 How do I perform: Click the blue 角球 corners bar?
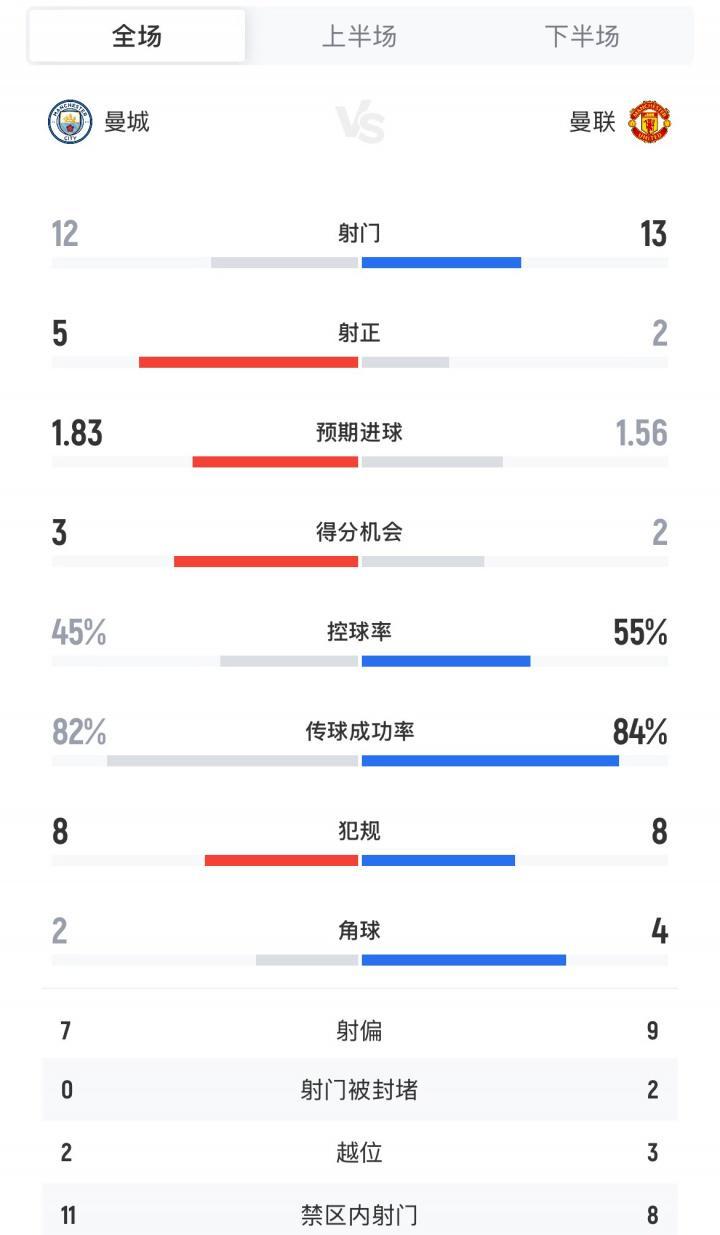point(464,960)
